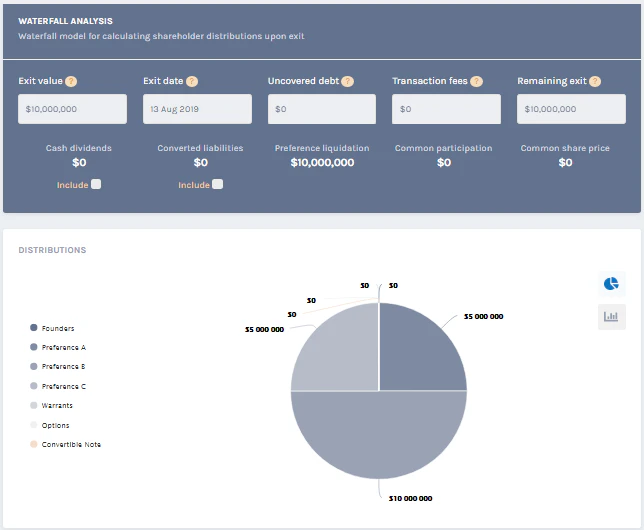The image size is (644, 530).
Task: Click the Common participation $0 value
Action: [x=444, y=162]
